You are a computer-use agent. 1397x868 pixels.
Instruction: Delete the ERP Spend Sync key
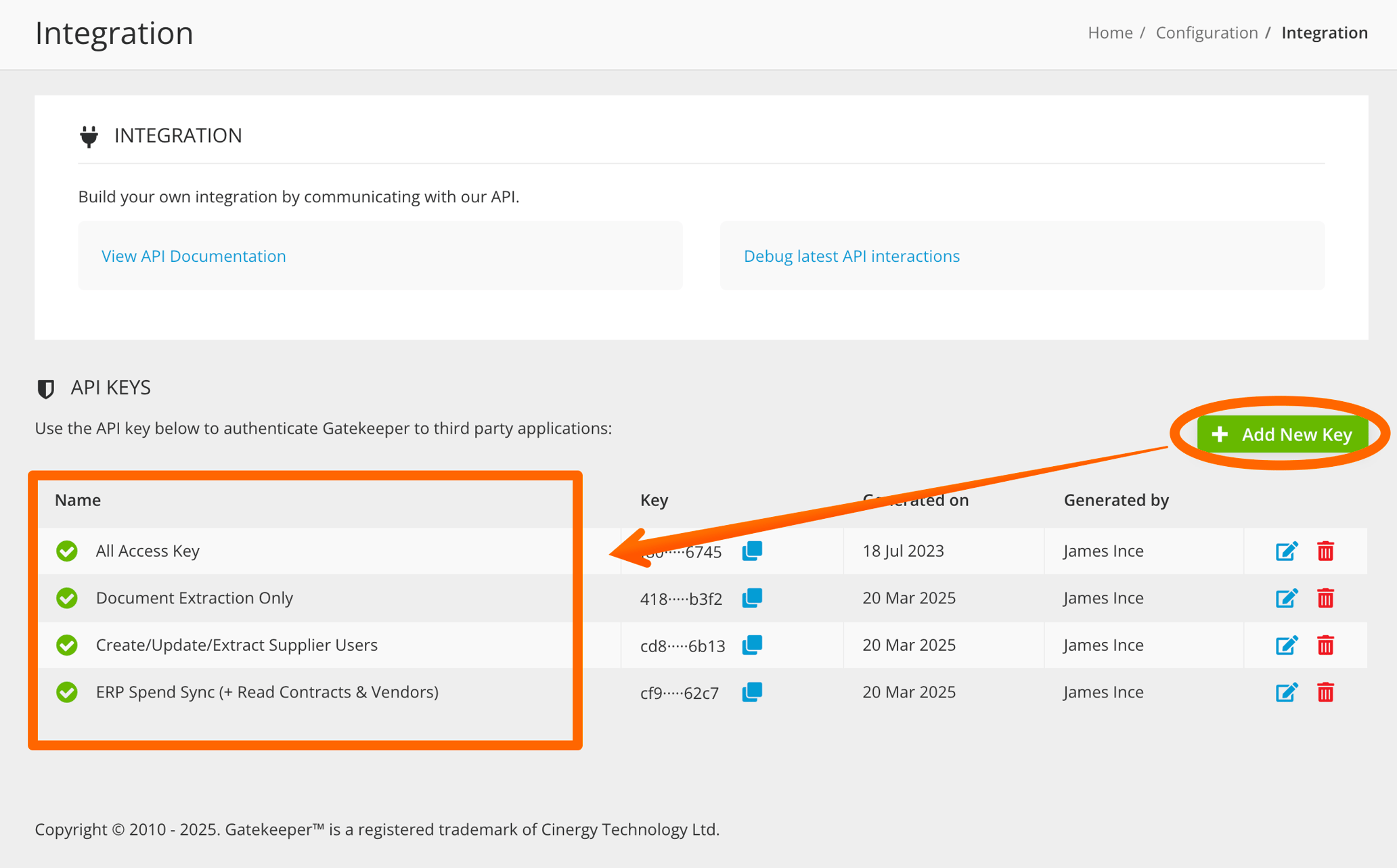[x=1325, y=692]
